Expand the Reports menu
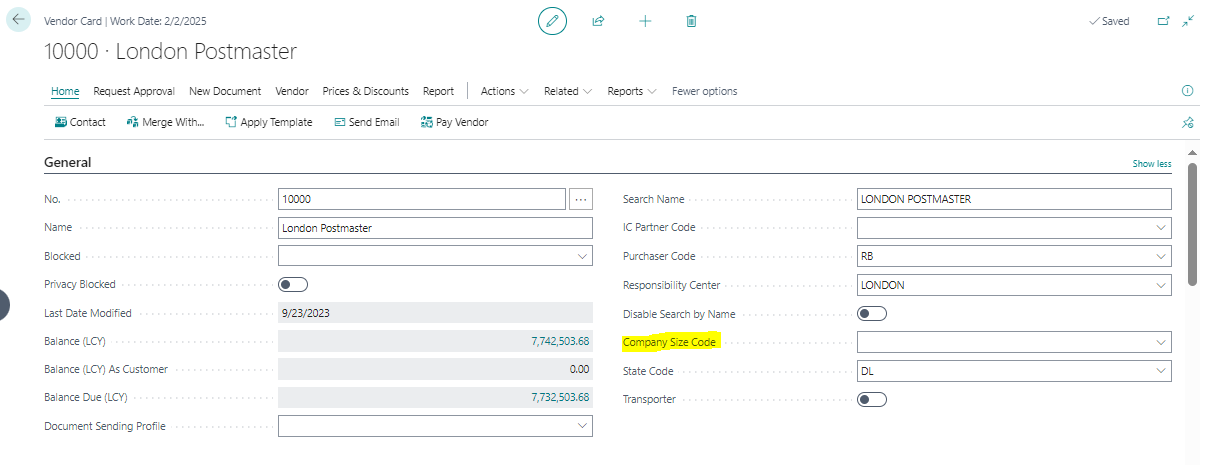1222x465 pixels. point(632,91)
